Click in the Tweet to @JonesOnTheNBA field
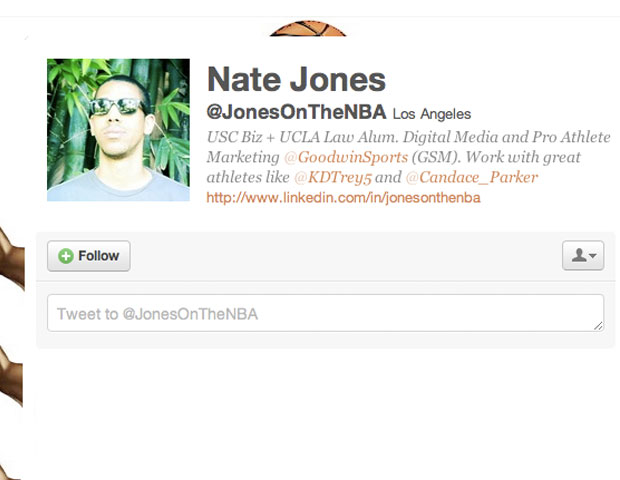 tap(320, 313)
